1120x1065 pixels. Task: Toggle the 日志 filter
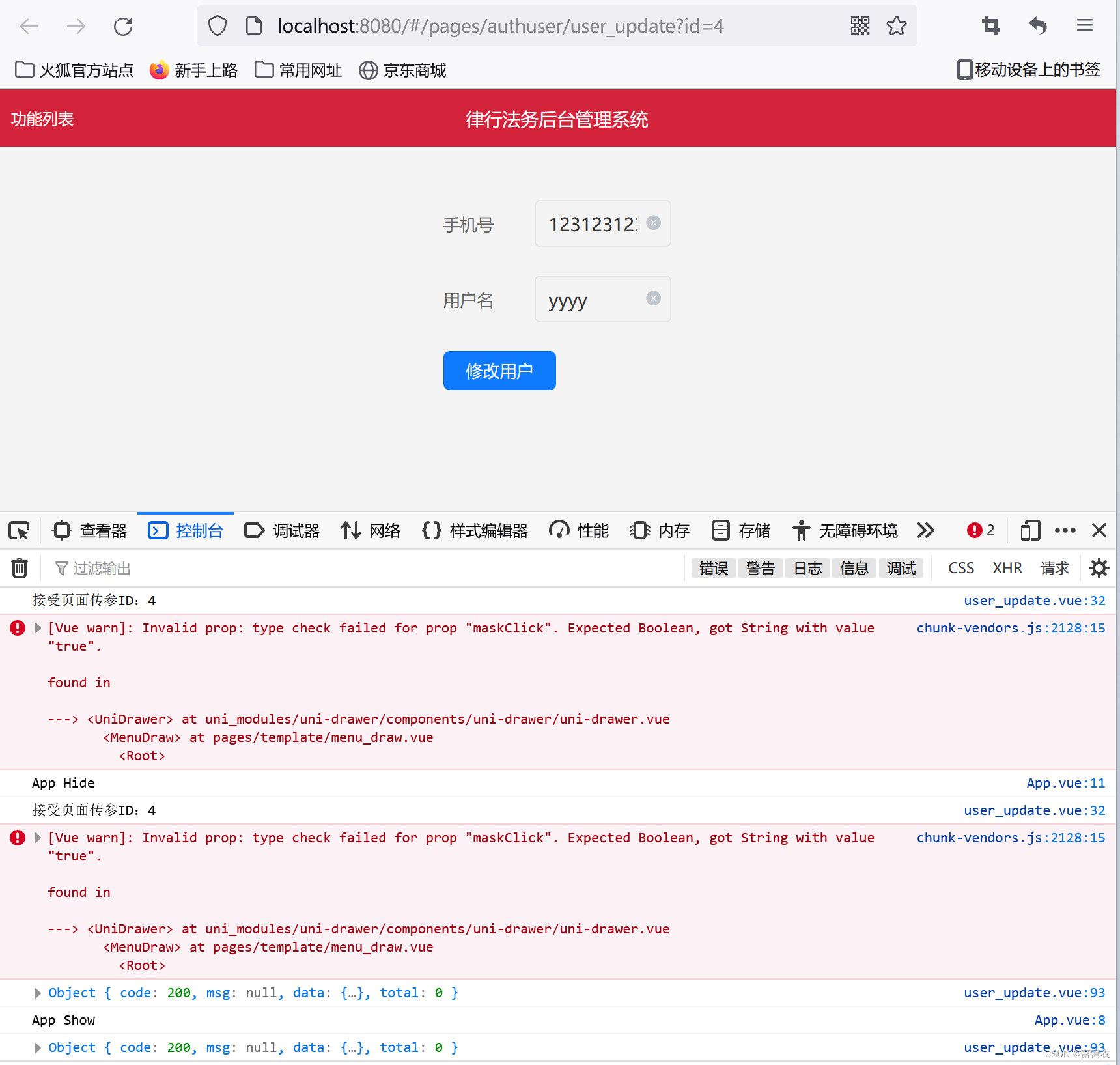coord(807,568)
